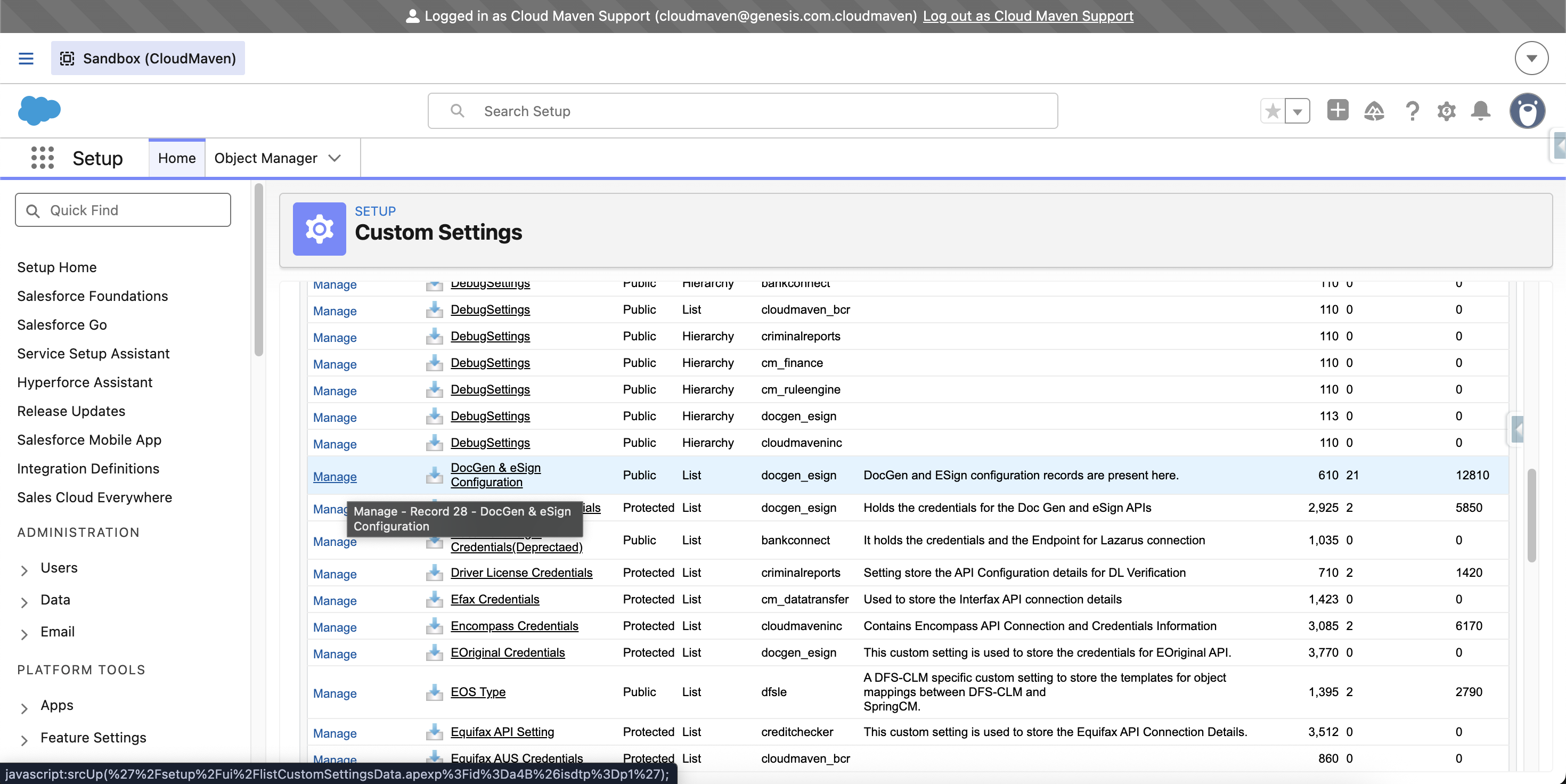
Task: Click Manage for DocGen & eSign Configuration
Action: pos(335,477)
